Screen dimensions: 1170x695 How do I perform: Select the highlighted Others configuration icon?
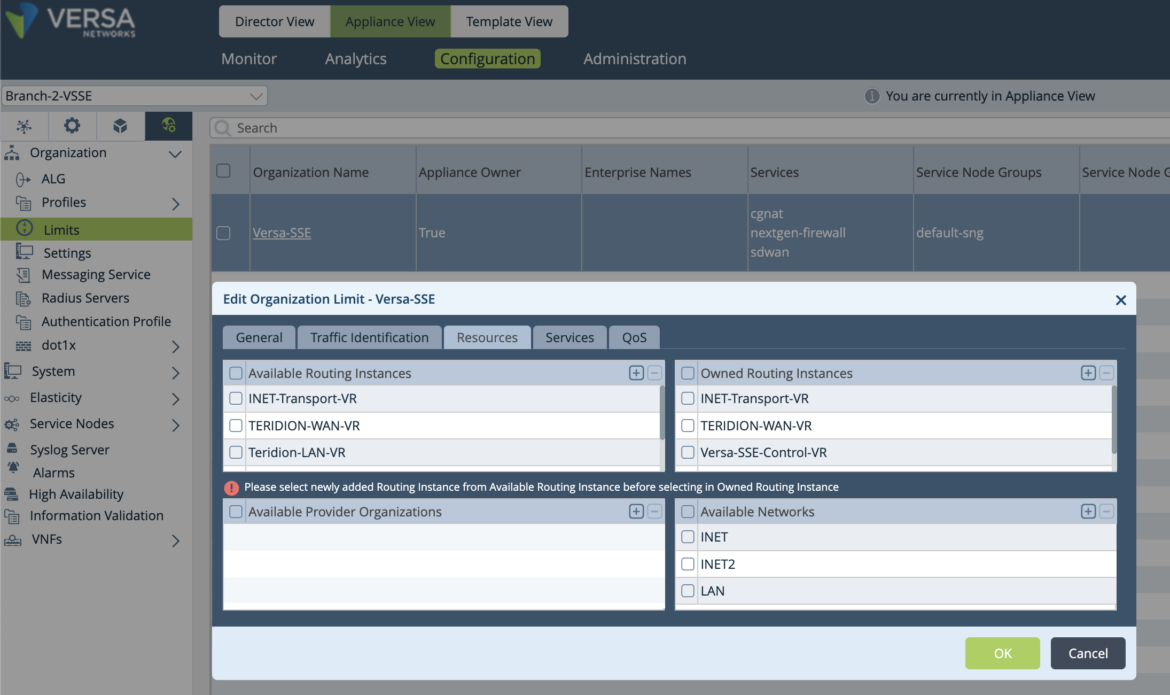click(168, 126)
